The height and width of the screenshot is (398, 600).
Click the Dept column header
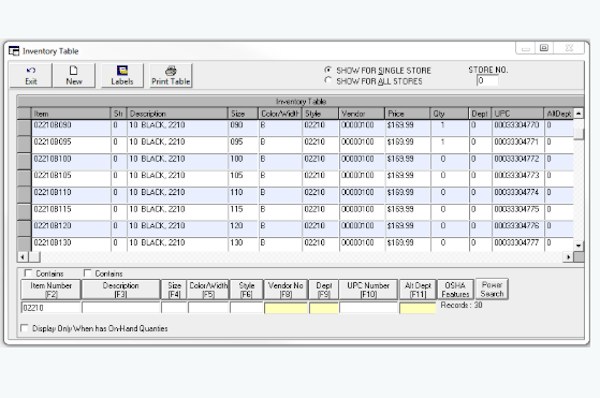point(480,114)
